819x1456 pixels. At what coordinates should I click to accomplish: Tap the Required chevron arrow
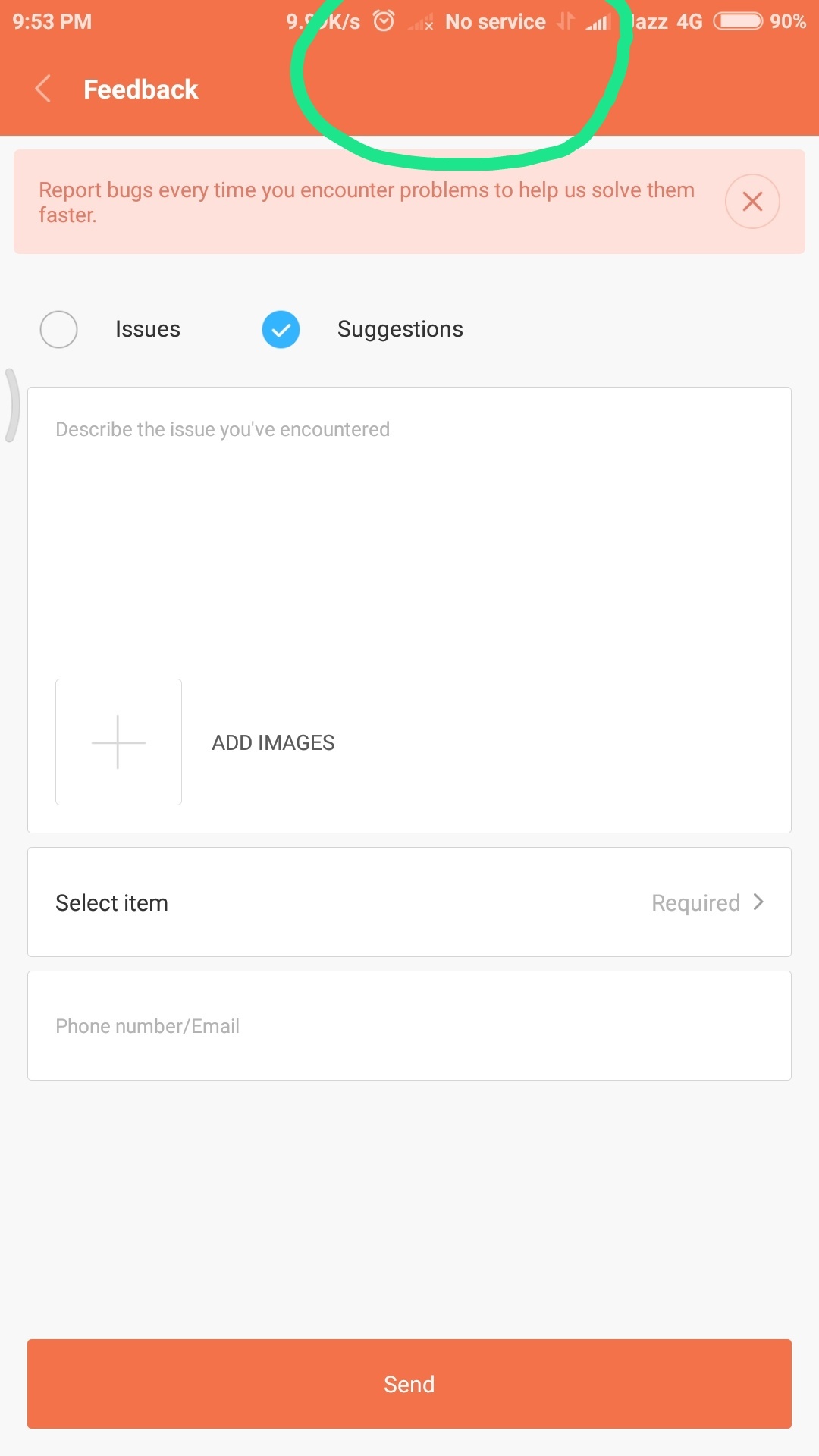(x=758, y=902)
